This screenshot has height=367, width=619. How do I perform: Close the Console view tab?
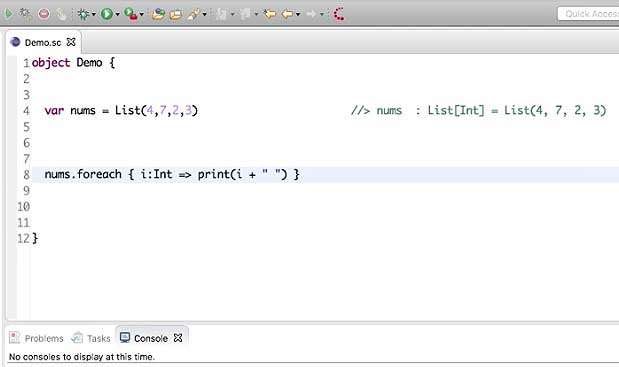pos(178,338)
